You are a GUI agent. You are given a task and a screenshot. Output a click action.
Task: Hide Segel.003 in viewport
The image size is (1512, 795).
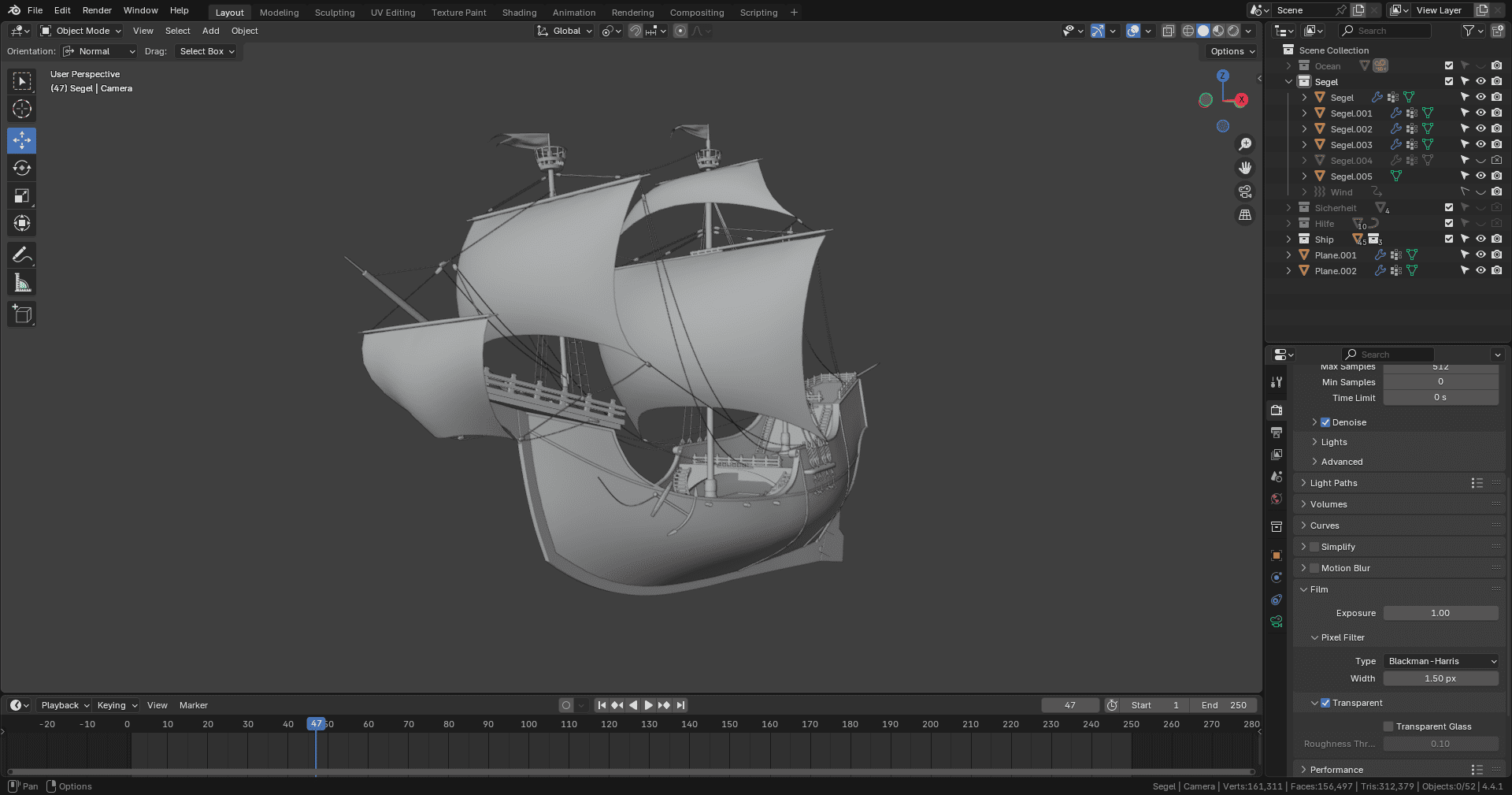(x=1480, y=144)
